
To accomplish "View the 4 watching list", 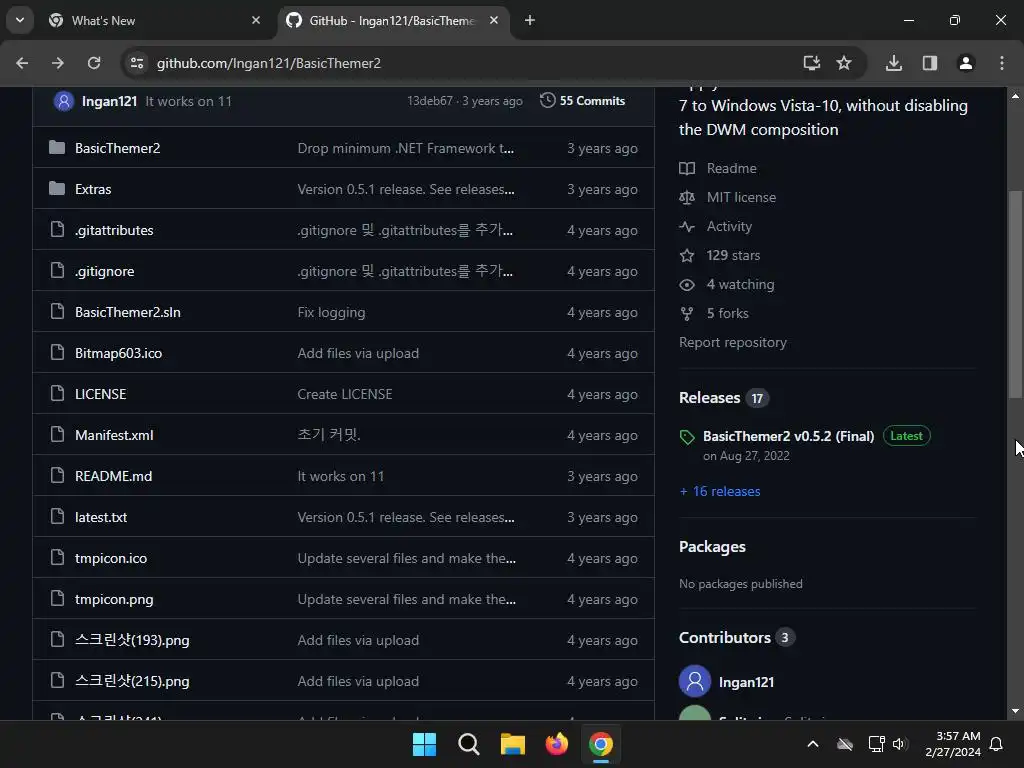I will click(x=727, y=285).
